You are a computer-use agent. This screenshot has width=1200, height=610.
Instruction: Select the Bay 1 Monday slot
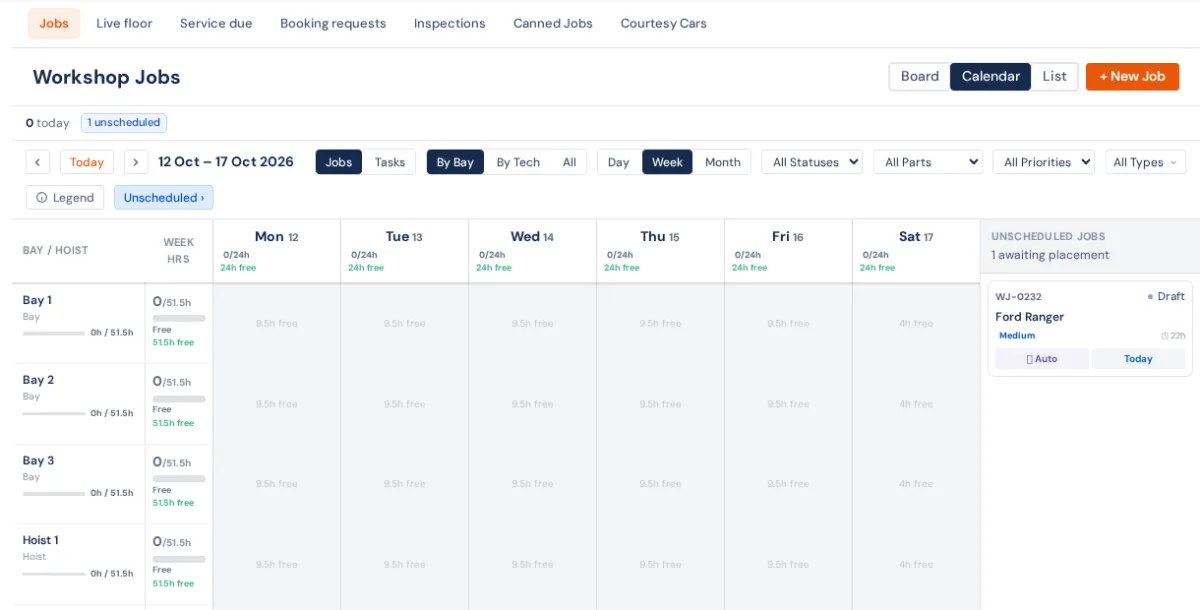pos(277,324)
